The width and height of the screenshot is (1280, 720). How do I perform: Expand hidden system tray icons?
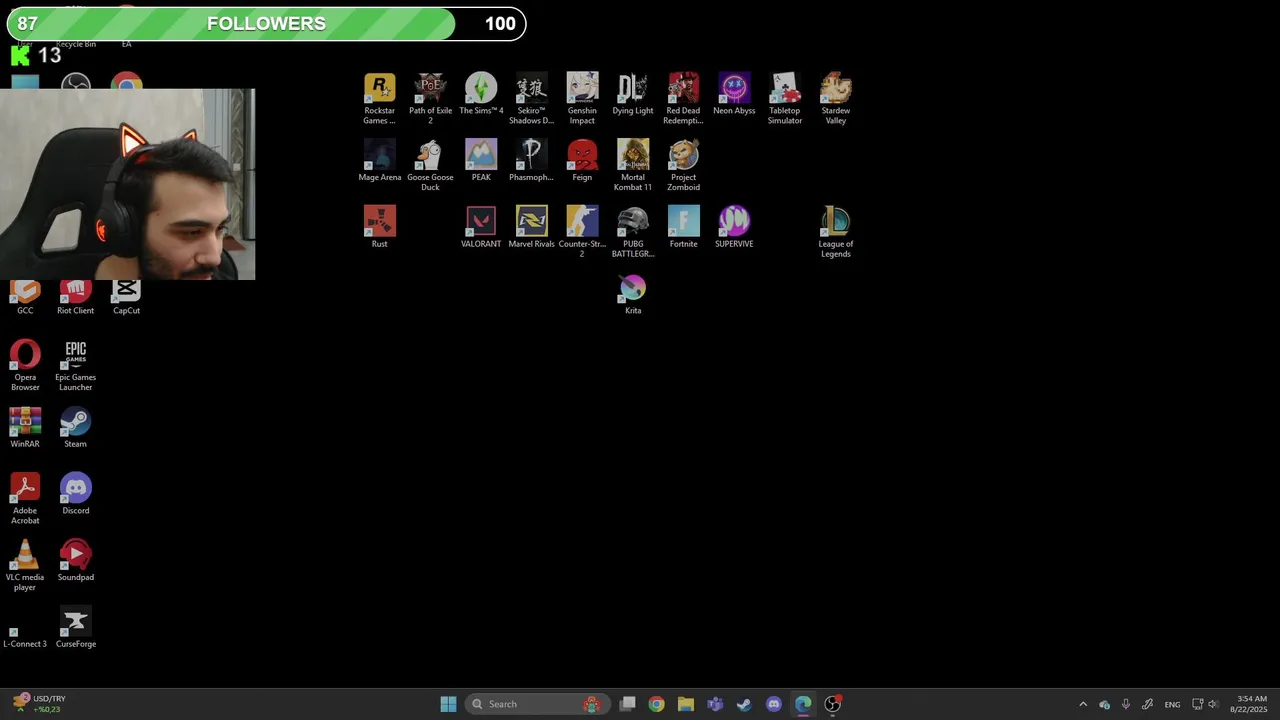1083,704
